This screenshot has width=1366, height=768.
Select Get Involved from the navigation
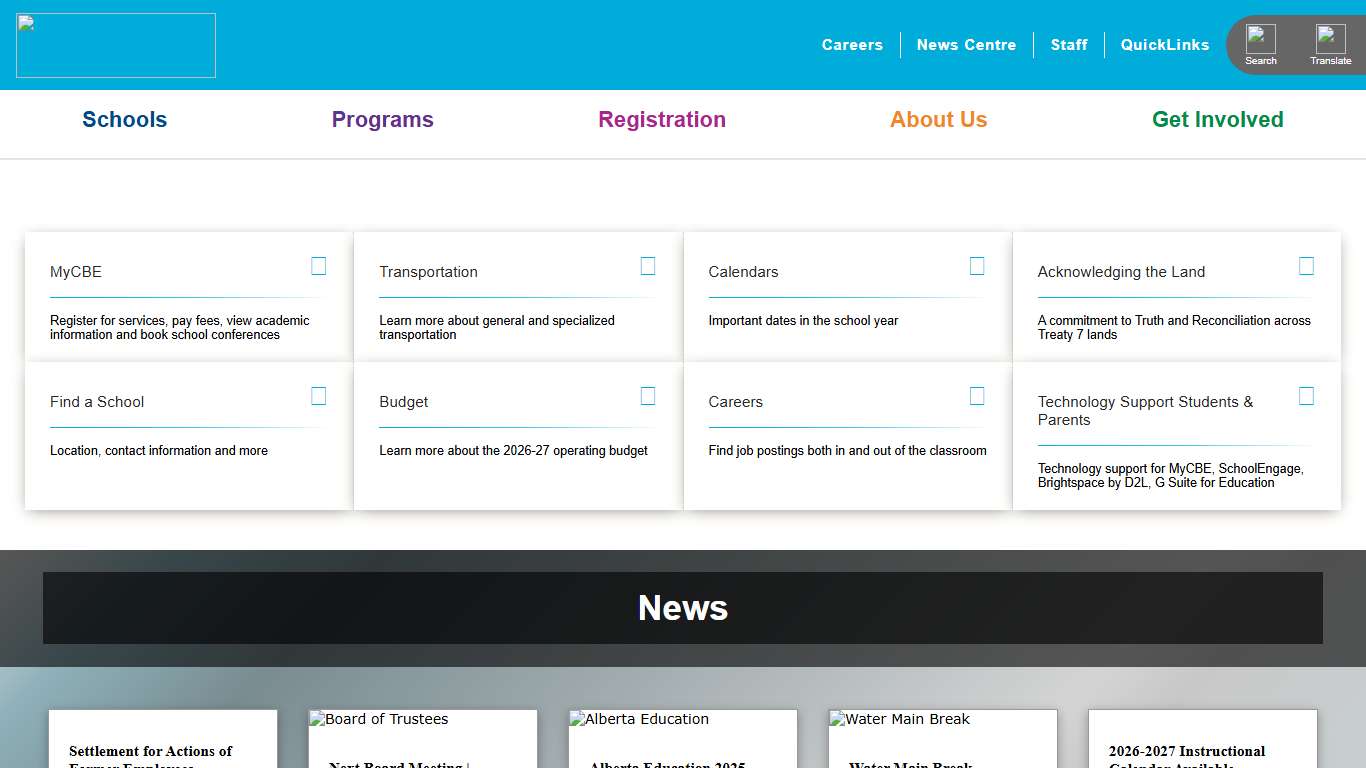[1217, 119]
